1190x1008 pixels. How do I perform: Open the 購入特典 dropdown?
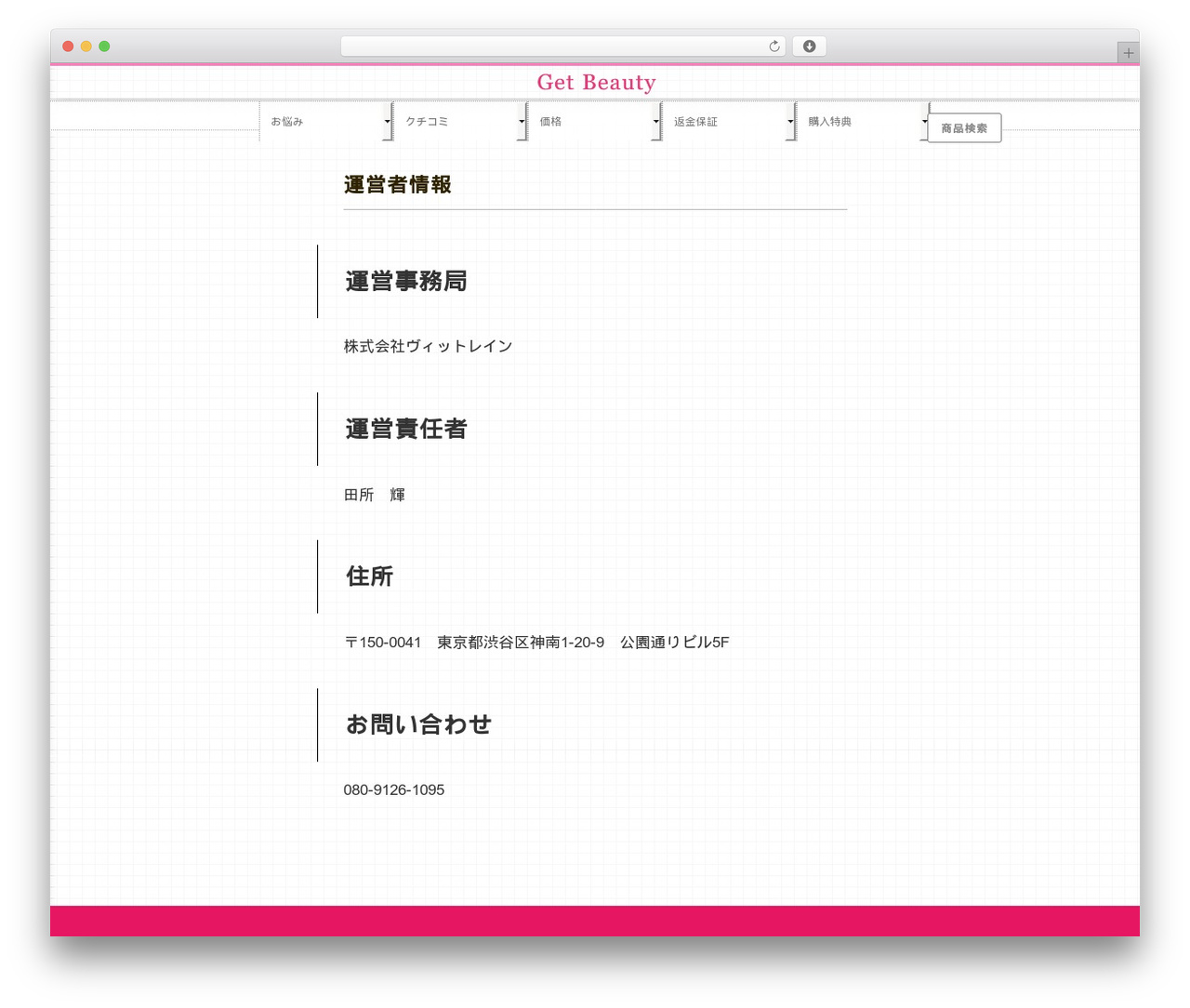[863, 122]
